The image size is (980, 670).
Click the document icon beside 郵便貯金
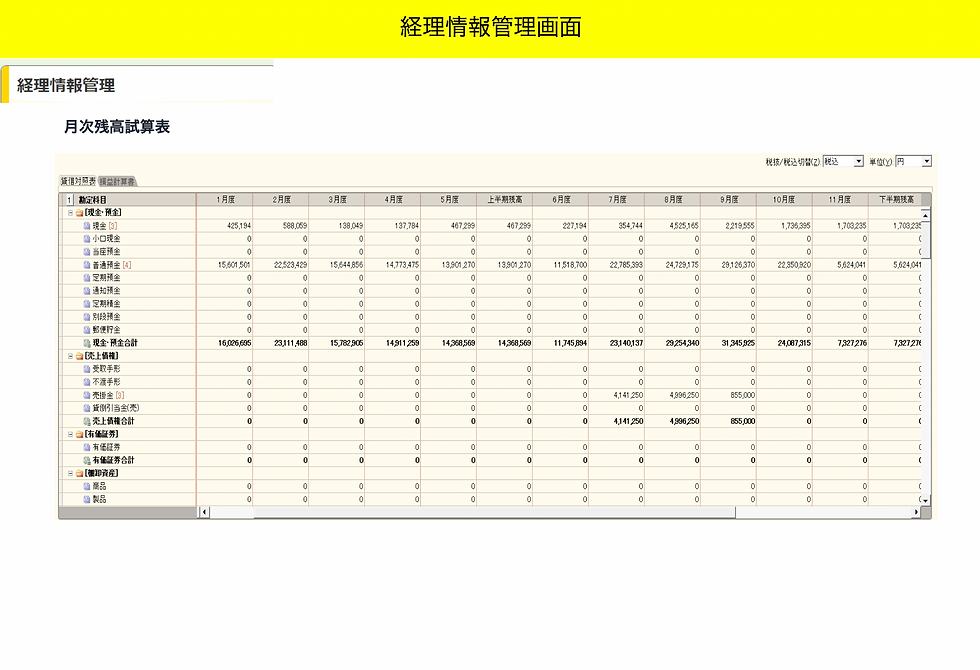87,330
